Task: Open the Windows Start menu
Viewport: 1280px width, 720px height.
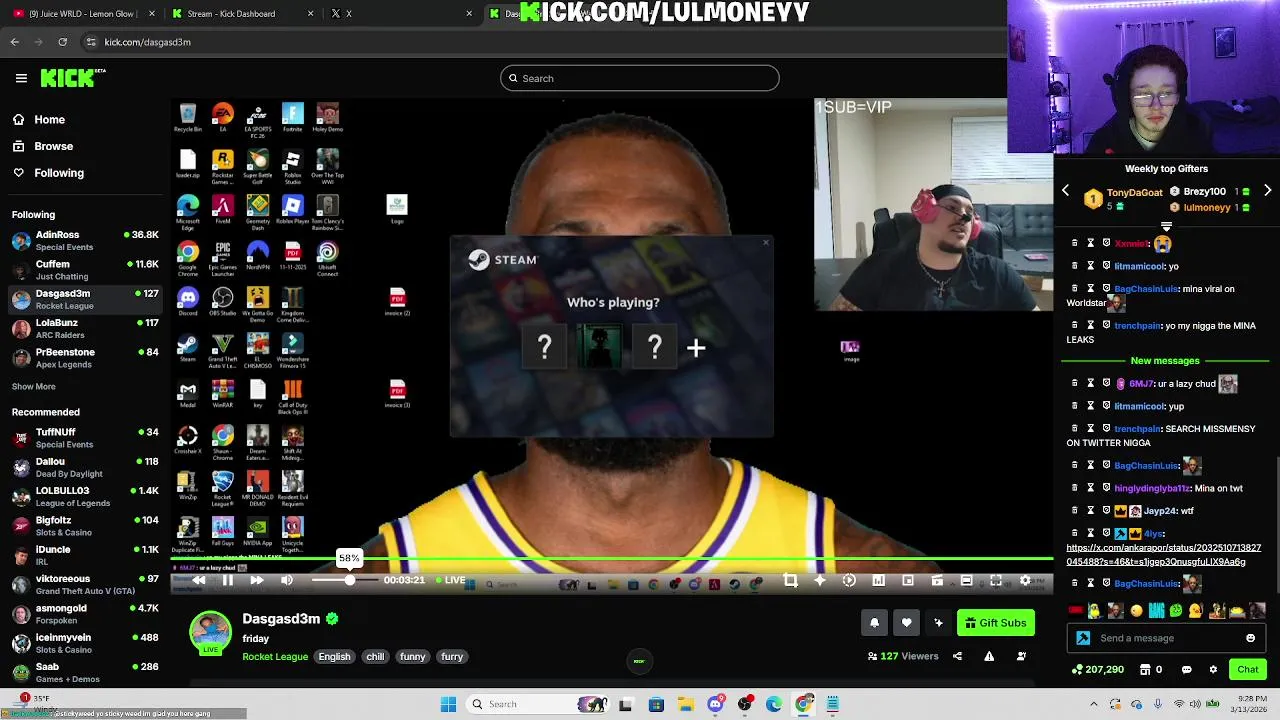Action: click(x=448, y=704)
